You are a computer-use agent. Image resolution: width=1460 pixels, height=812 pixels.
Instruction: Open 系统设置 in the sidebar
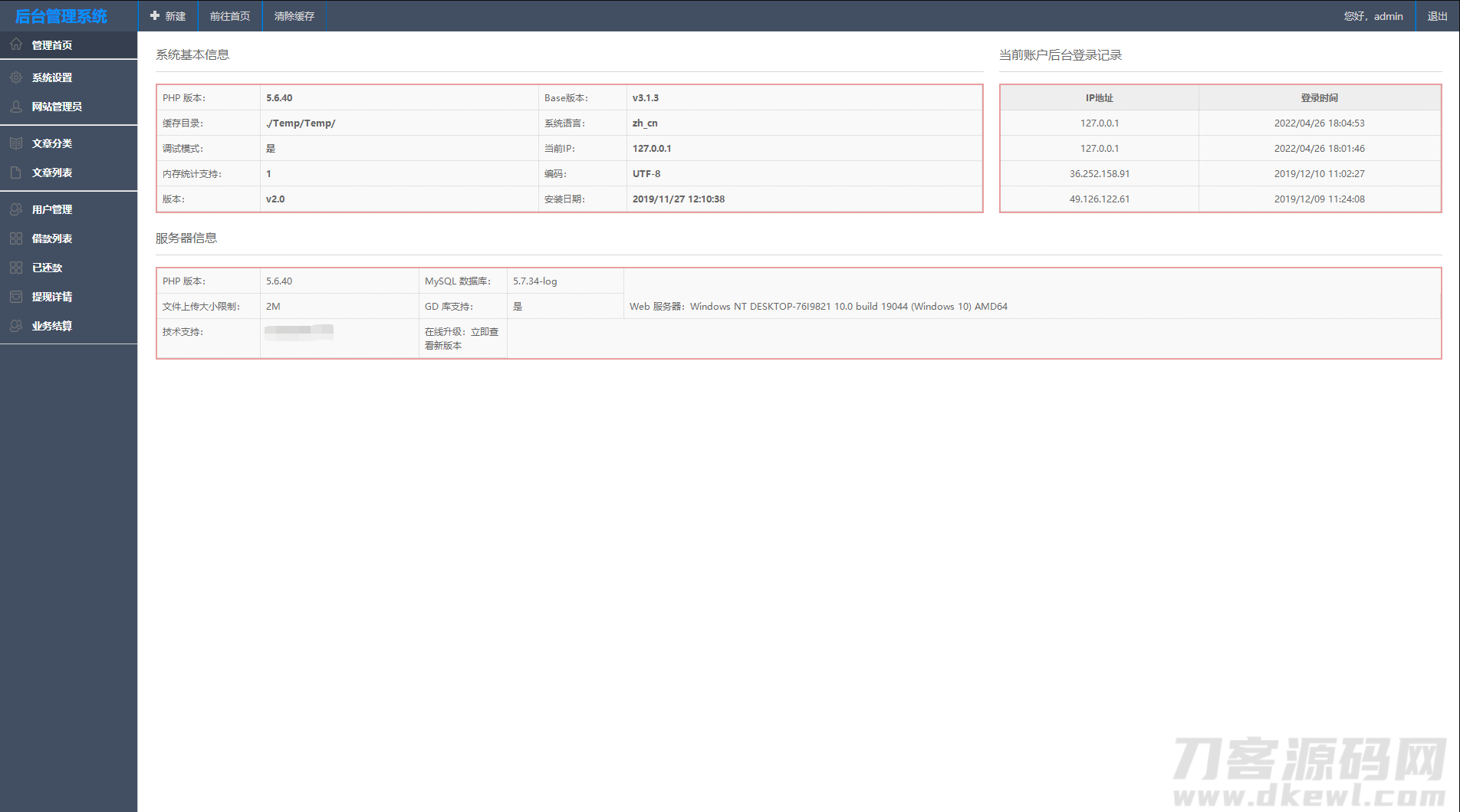[x=52, y=77]
